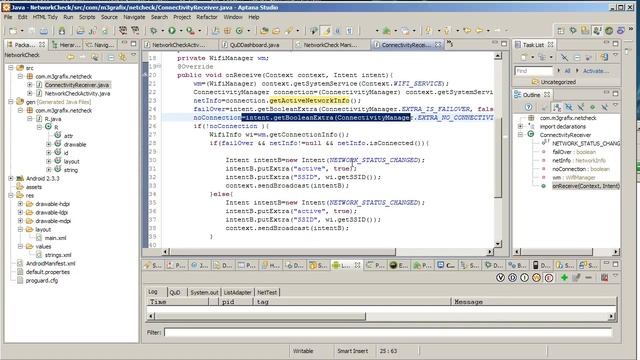Viewport: 640px width, 360px height.
Task: Click Link with Editor in Package Explorer
Action: [x=122, y=58]
